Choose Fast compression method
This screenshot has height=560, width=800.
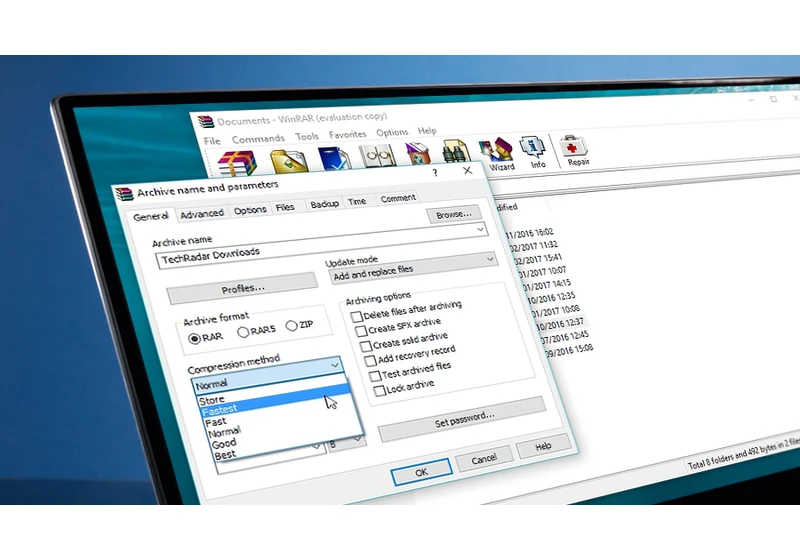tap(216, 422)
